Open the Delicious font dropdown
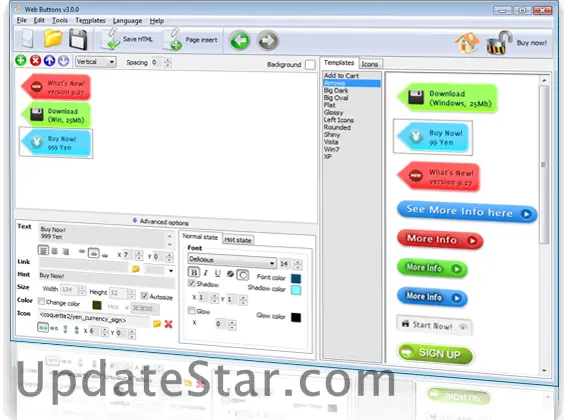The width and height of the screenshot is (566, 420). pyautogui.click(x=232, y=261)
